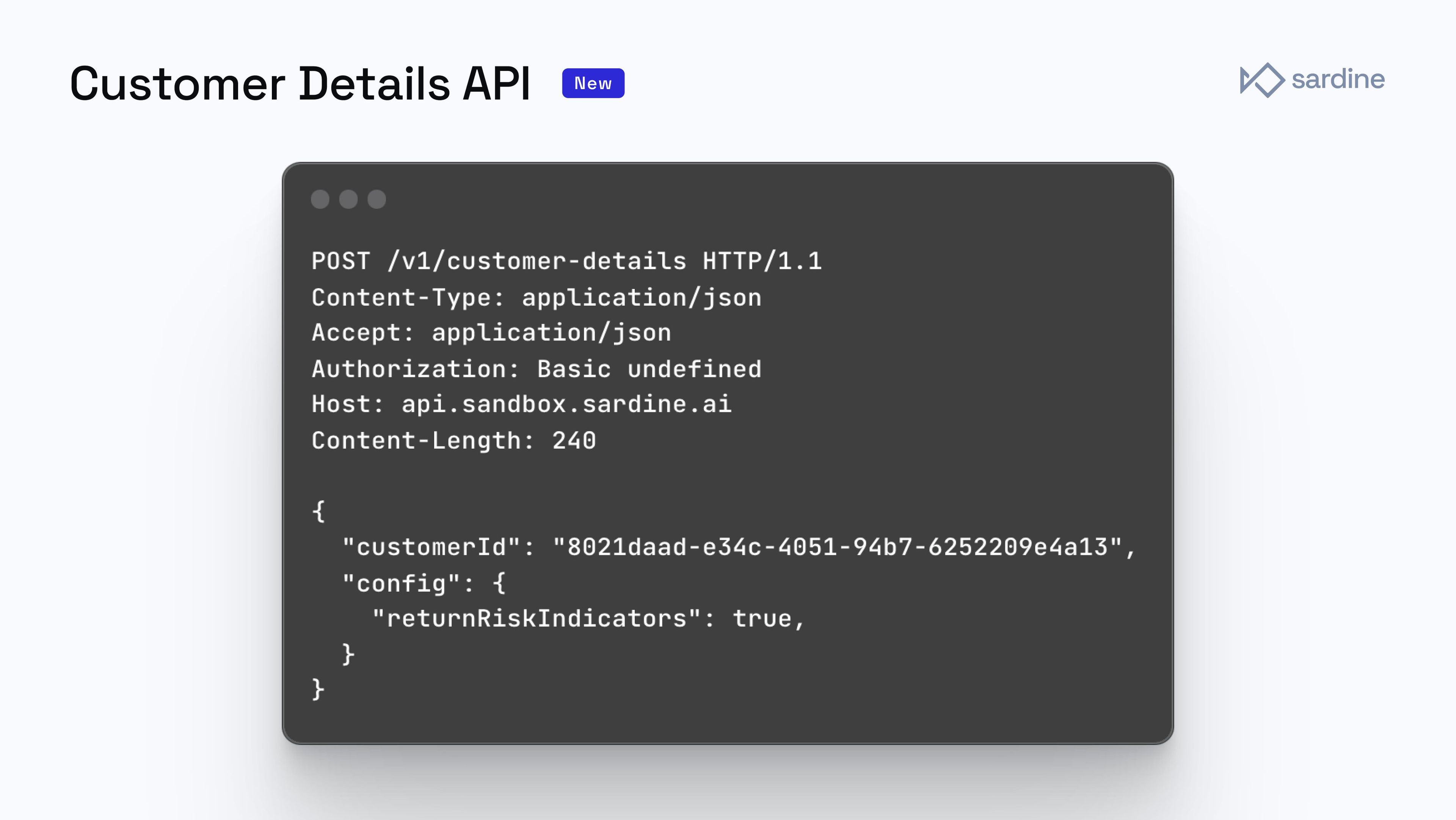Viewport: 1456px width, 820px height.
Task: Click the returnRiskIndicators key
Action: click(537, 618)
